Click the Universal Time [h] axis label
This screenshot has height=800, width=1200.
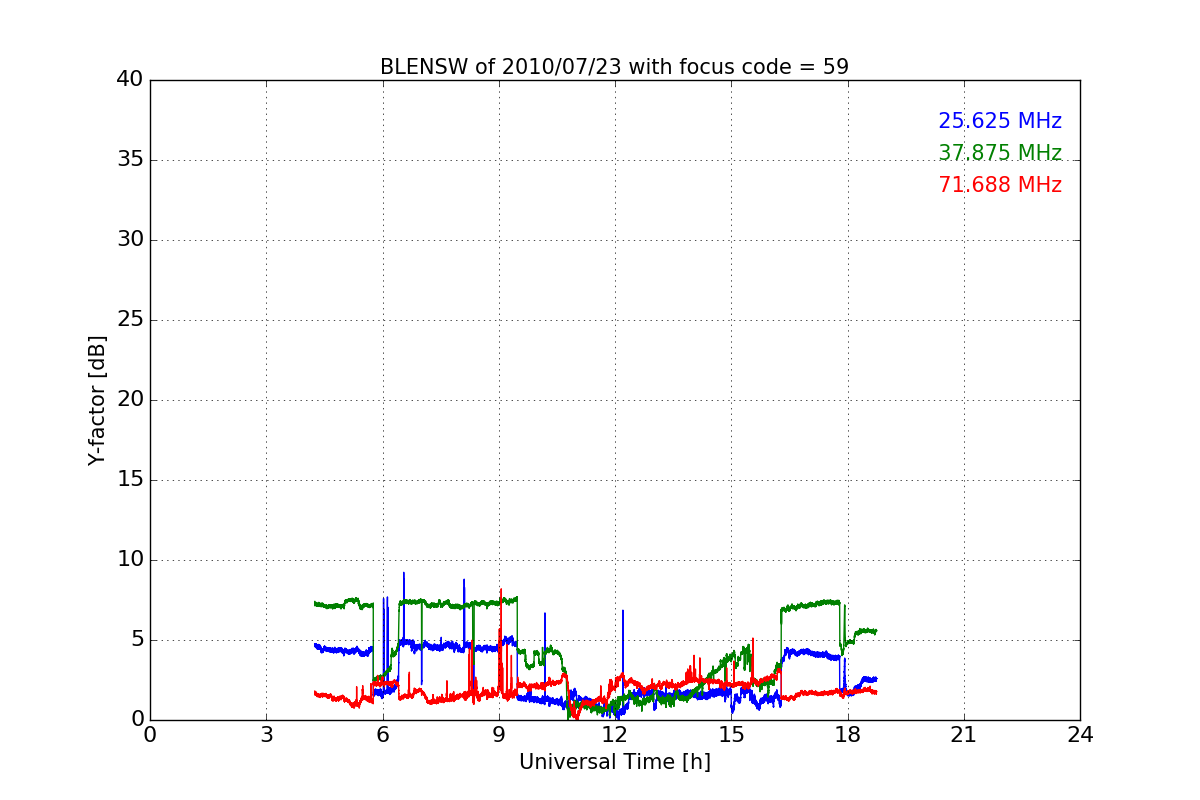[615, 762]
